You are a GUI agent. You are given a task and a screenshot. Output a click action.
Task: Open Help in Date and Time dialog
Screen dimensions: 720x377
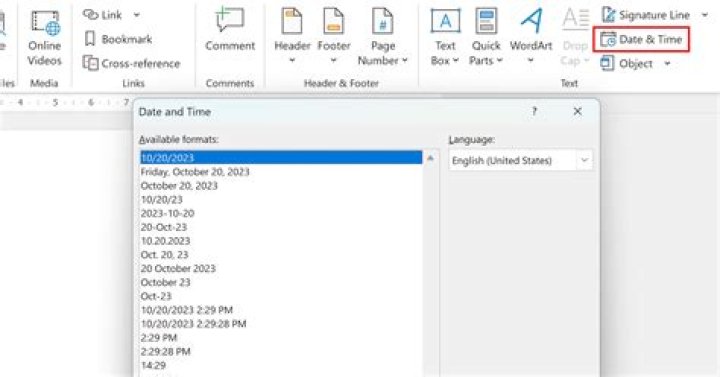pos(534,112)
